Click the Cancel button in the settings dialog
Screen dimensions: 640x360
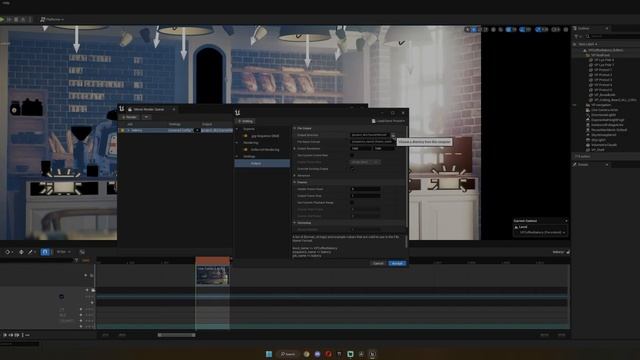coord(378,263)
